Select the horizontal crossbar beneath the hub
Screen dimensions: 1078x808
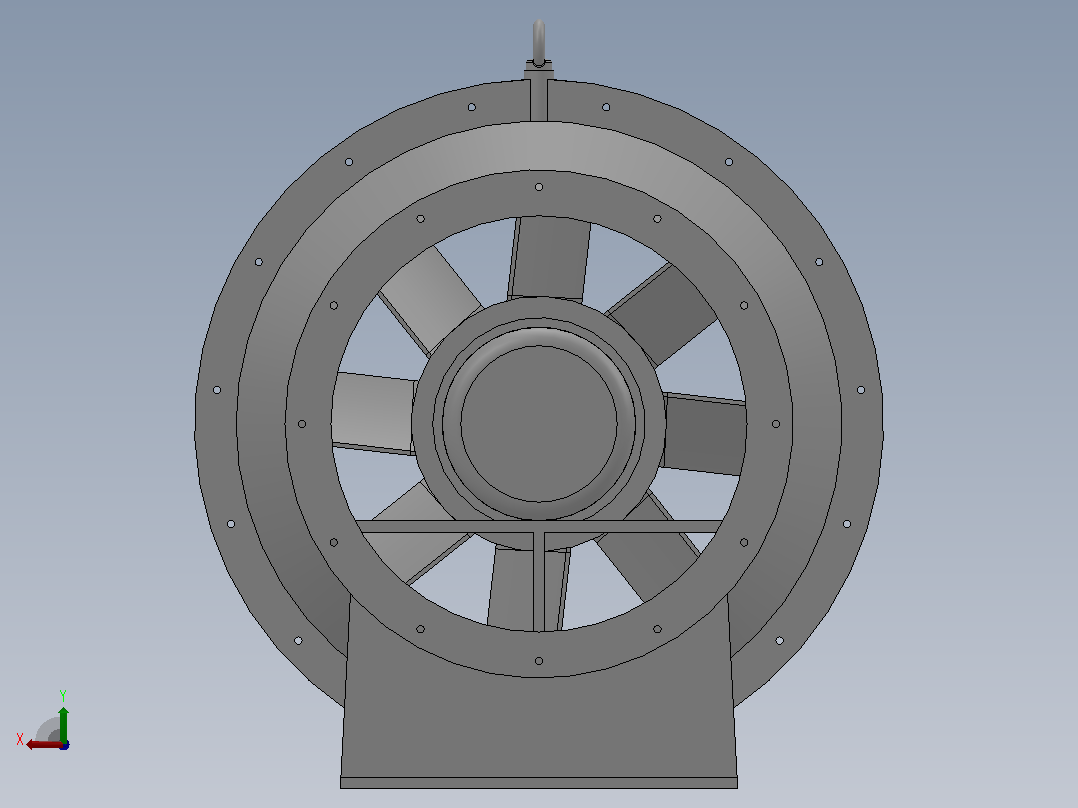click(x=539, y=527)
